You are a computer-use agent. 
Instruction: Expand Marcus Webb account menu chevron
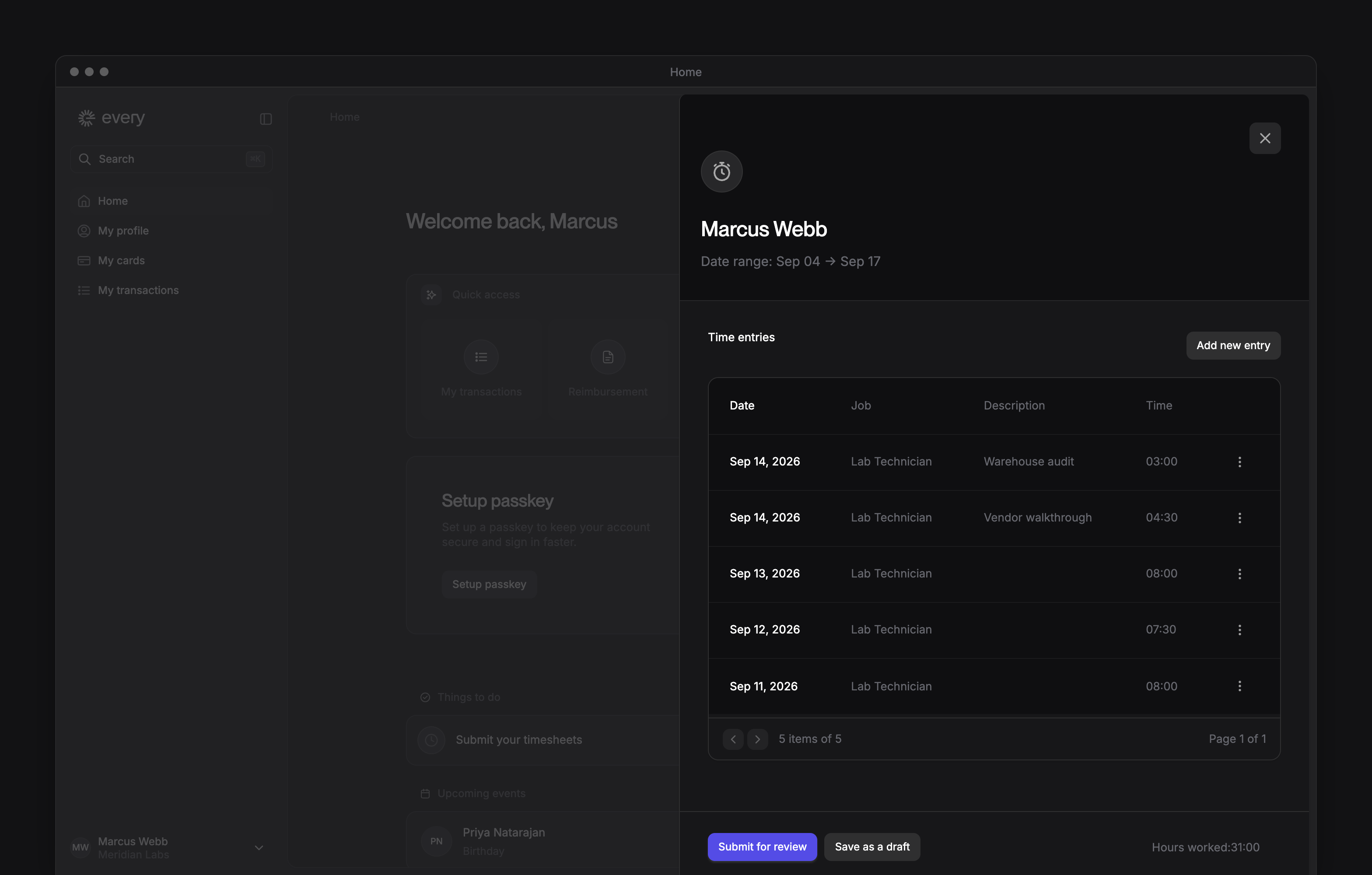click(259, 848)
